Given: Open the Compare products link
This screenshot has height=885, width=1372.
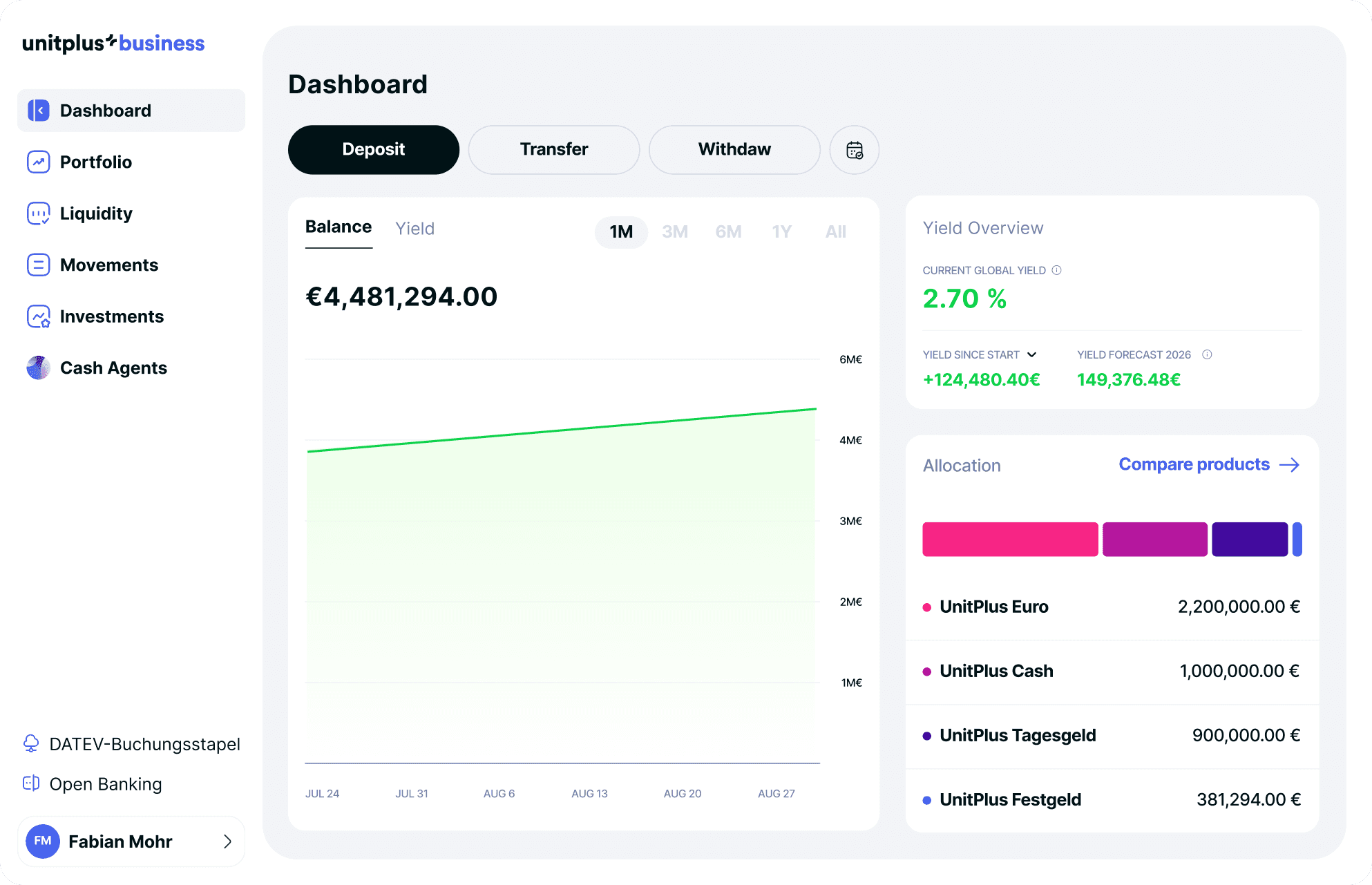Looking at the screenshot, I should coord(1209,464).
